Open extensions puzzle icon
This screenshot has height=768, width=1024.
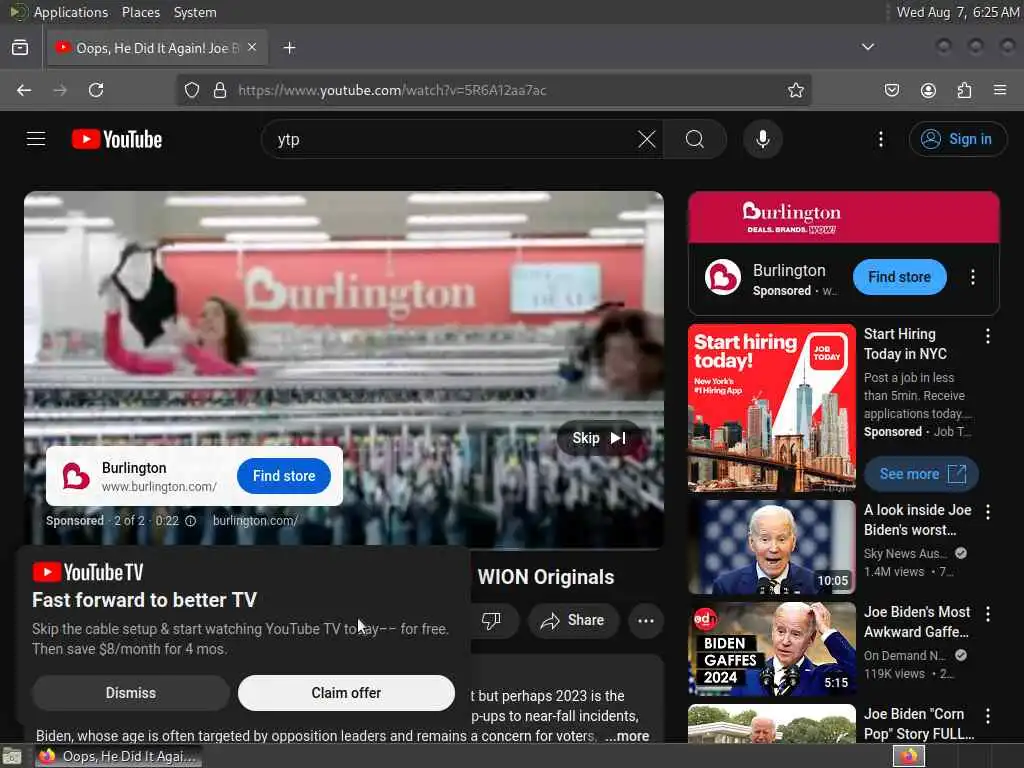(964, 90)
